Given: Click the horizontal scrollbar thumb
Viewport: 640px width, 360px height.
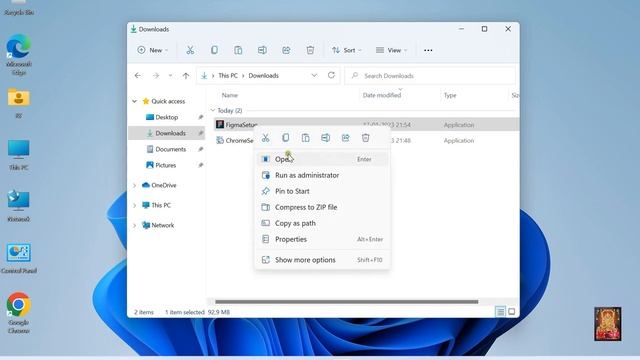Looking at the screenshot, I should tap(347, 302).
